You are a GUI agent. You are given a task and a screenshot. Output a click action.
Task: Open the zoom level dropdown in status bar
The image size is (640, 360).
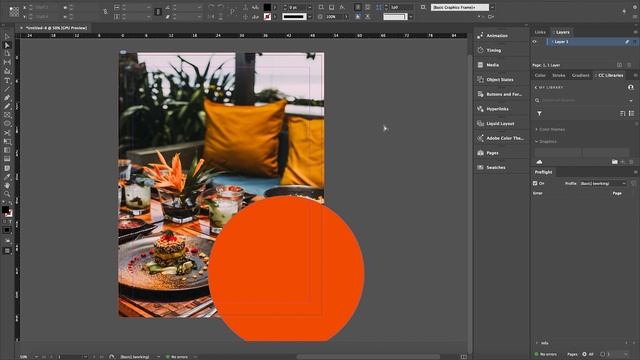36,357
